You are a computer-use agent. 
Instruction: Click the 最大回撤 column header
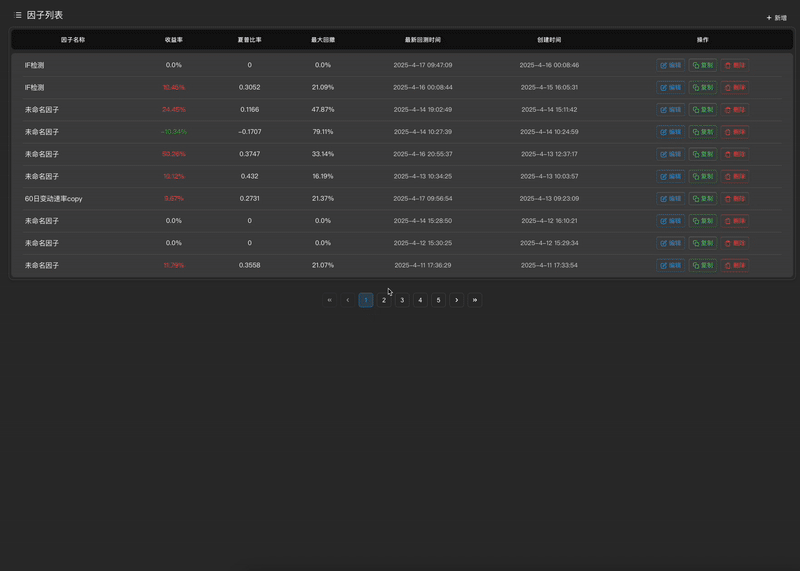click(x=323, y=40)
